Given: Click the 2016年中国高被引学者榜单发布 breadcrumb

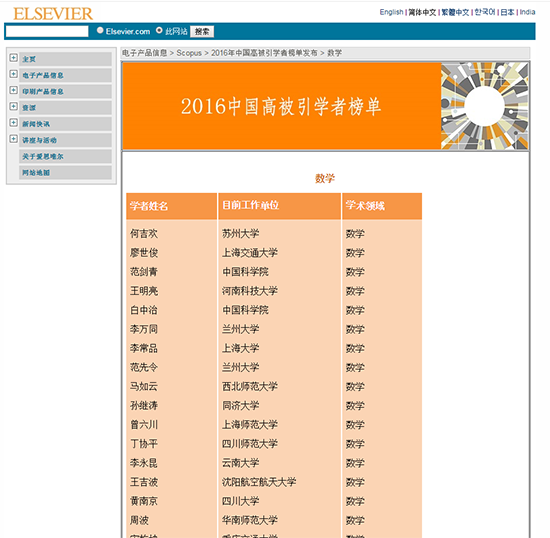Looking at the screenshot, I should [x=264, y=53].
